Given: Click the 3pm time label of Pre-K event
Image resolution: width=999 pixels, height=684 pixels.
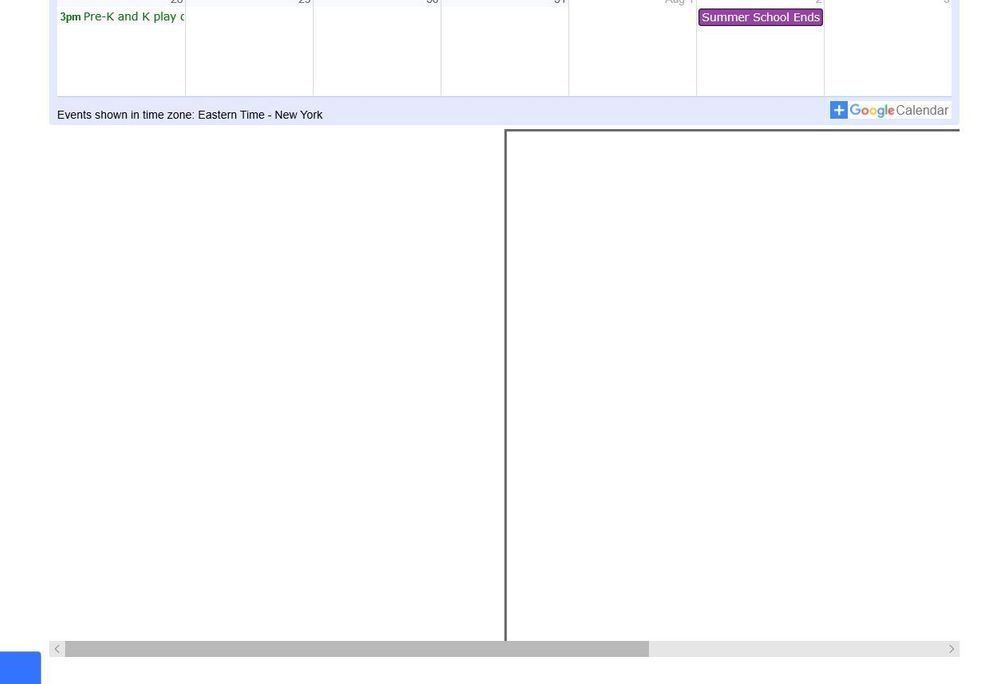Looking at the screenshot, I should (x=70, y=17).
